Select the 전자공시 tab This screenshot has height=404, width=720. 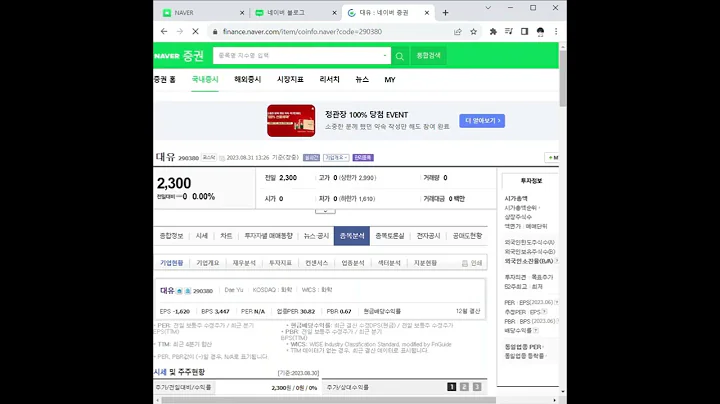[428, 236]
